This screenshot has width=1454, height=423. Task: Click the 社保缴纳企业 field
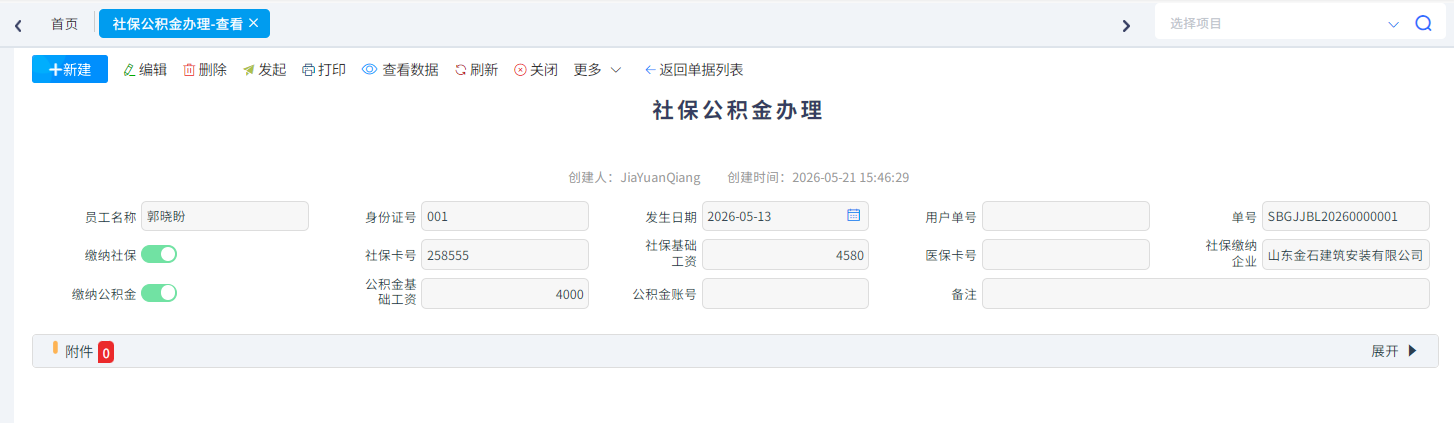coord(1346,255)
